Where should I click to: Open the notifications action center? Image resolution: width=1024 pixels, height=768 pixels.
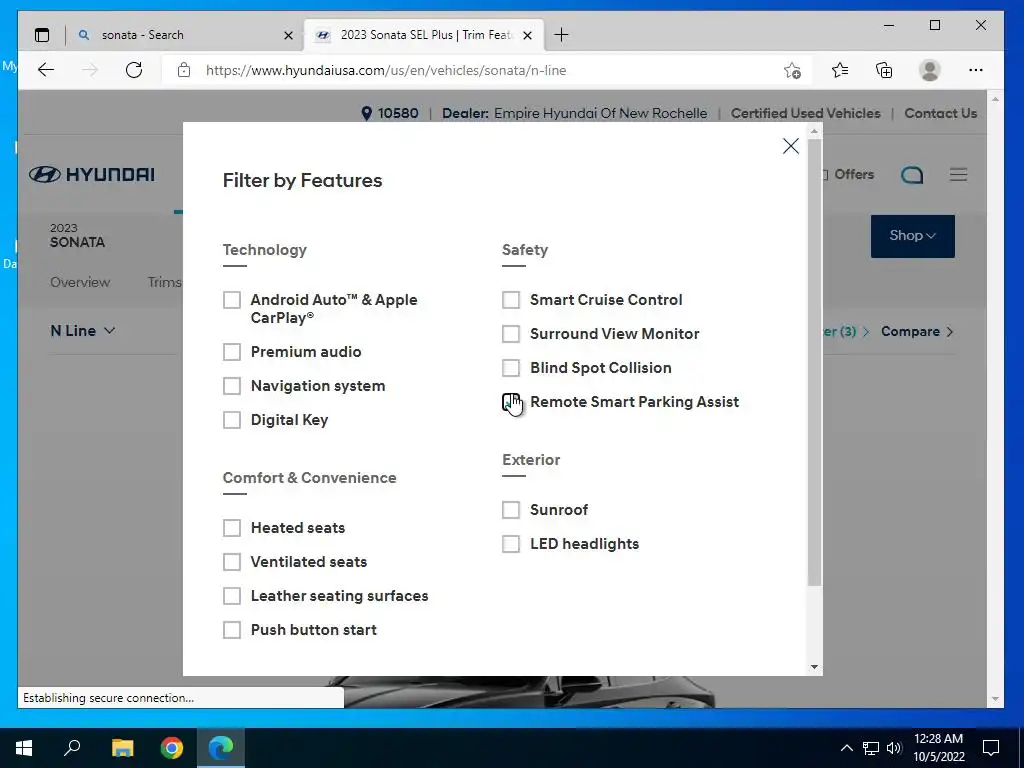[991, 748]
